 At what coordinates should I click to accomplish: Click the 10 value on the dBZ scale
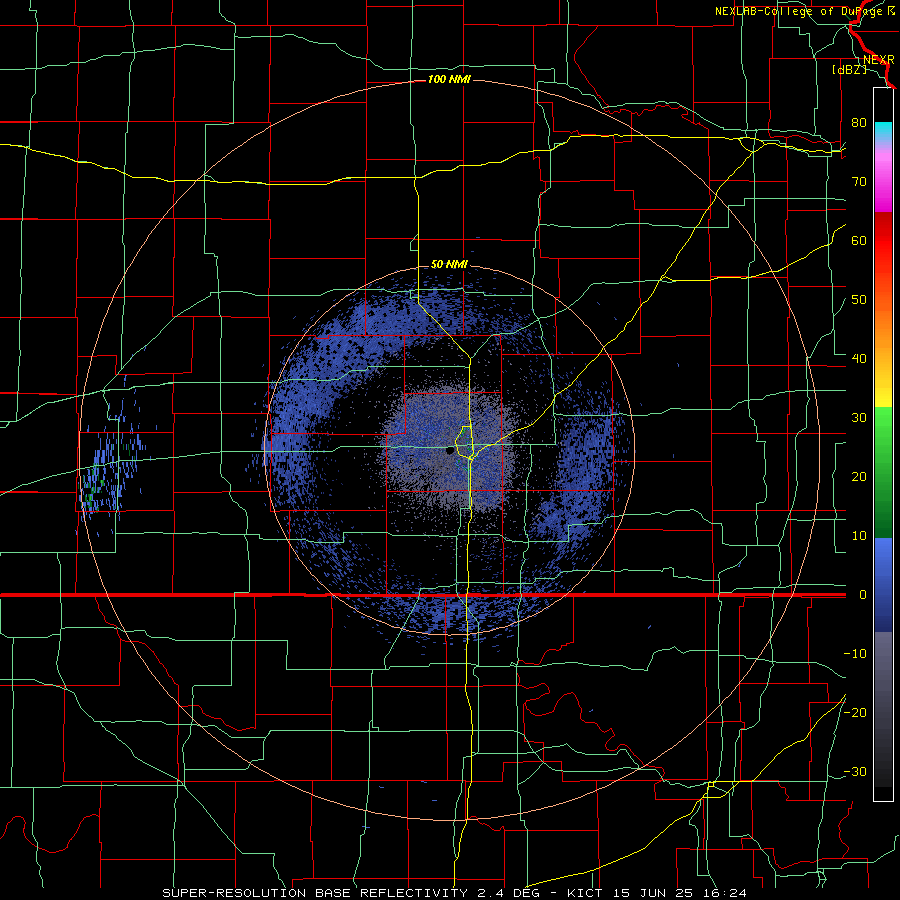(859, 536)
